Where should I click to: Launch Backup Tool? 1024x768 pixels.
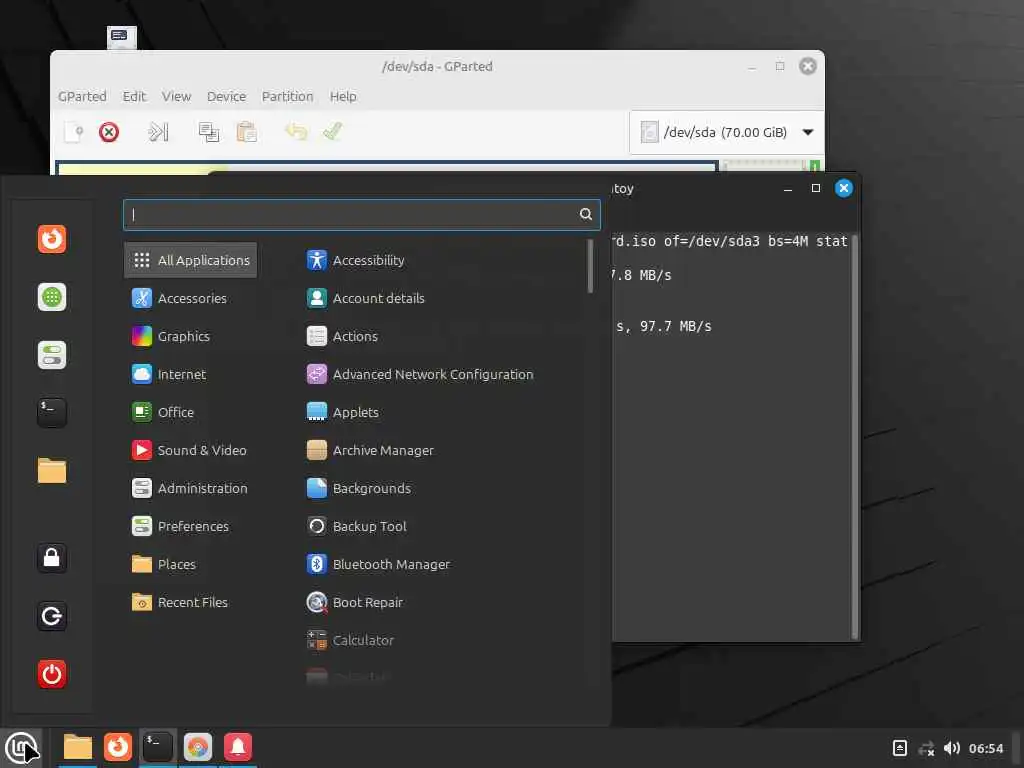click(357, 526)
